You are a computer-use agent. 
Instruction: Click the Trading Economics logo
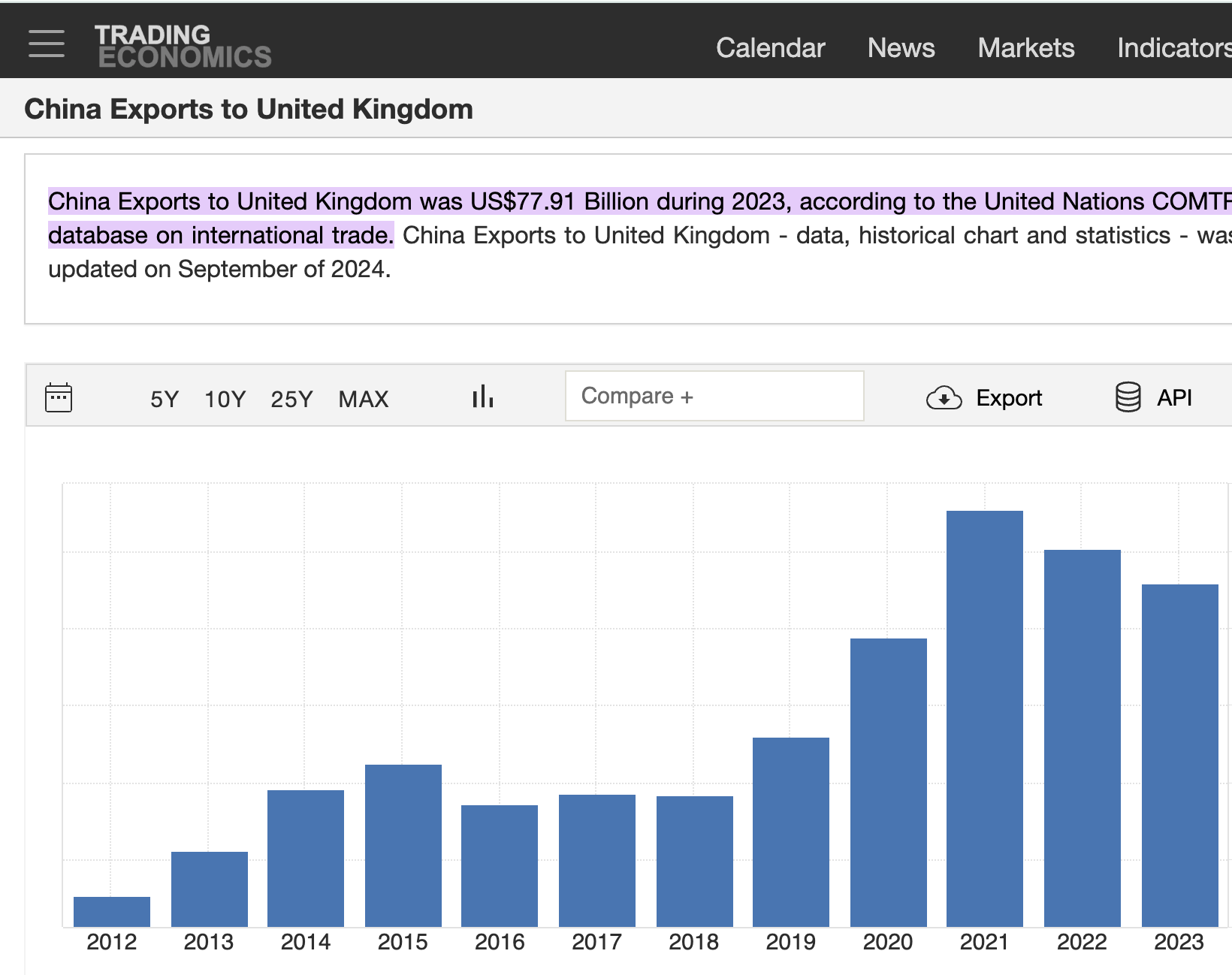point(183,46)
